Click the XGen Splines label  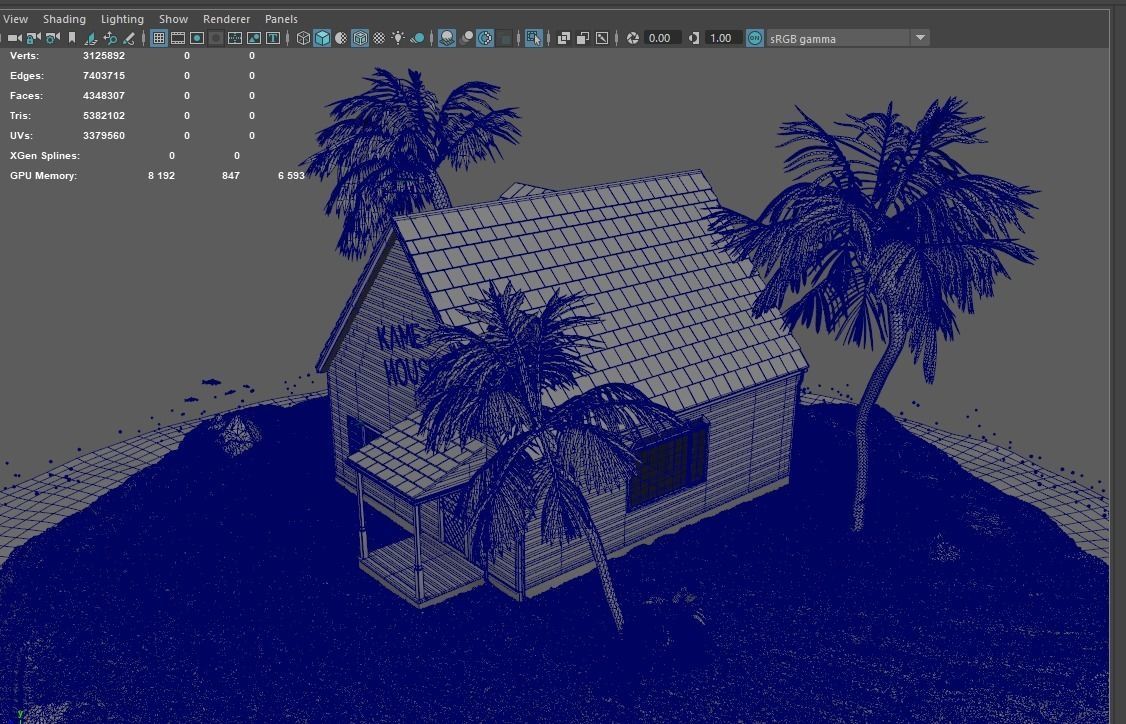45,156
